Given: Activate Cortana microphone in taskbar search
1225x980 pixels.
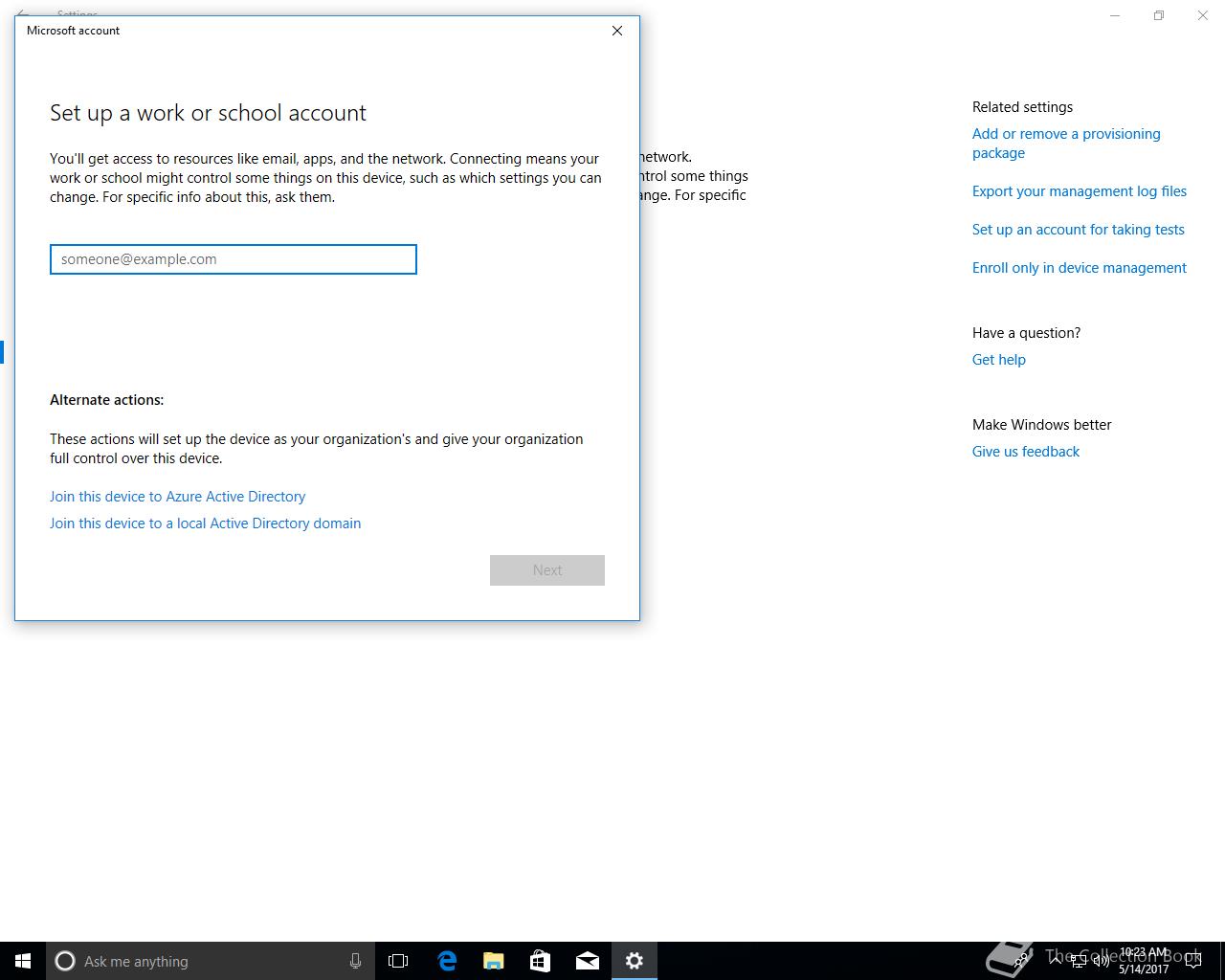Looking at the screenshot, I should pos(355,961).
